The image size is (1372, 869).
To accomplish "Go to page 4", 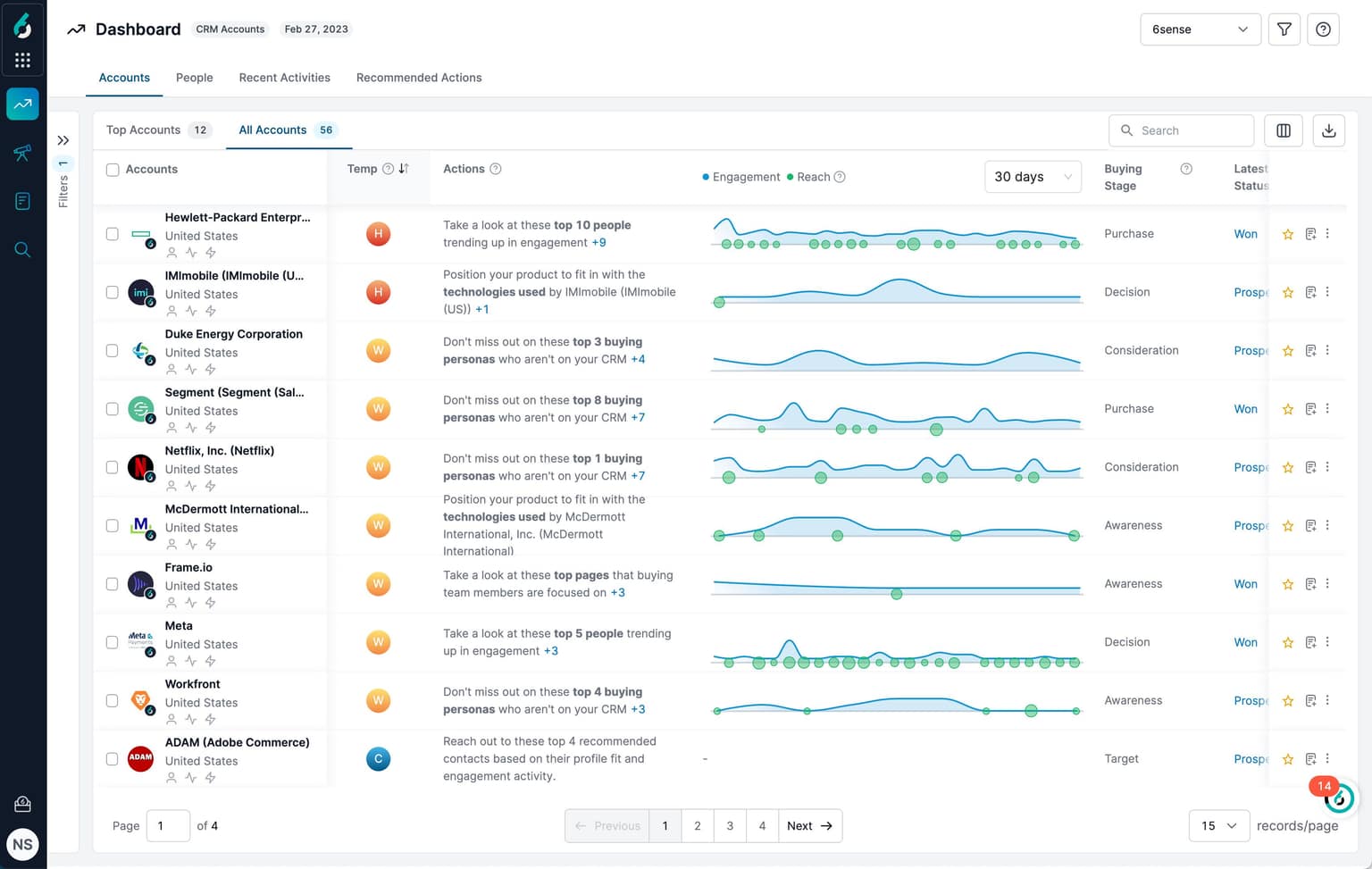I will [x=762, y=825].
